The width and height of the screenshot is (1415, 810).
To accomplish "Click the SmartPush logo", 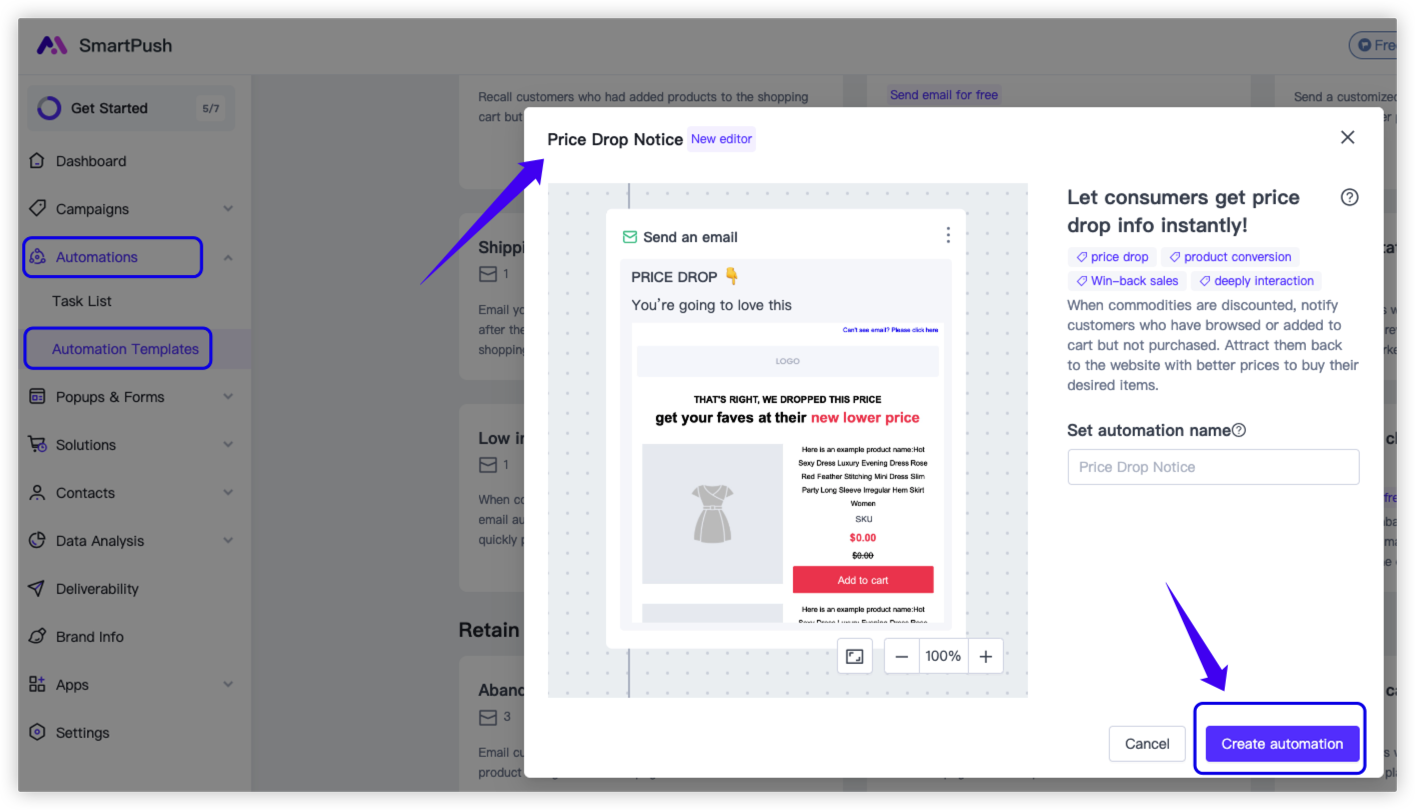I will click(104, 45).
